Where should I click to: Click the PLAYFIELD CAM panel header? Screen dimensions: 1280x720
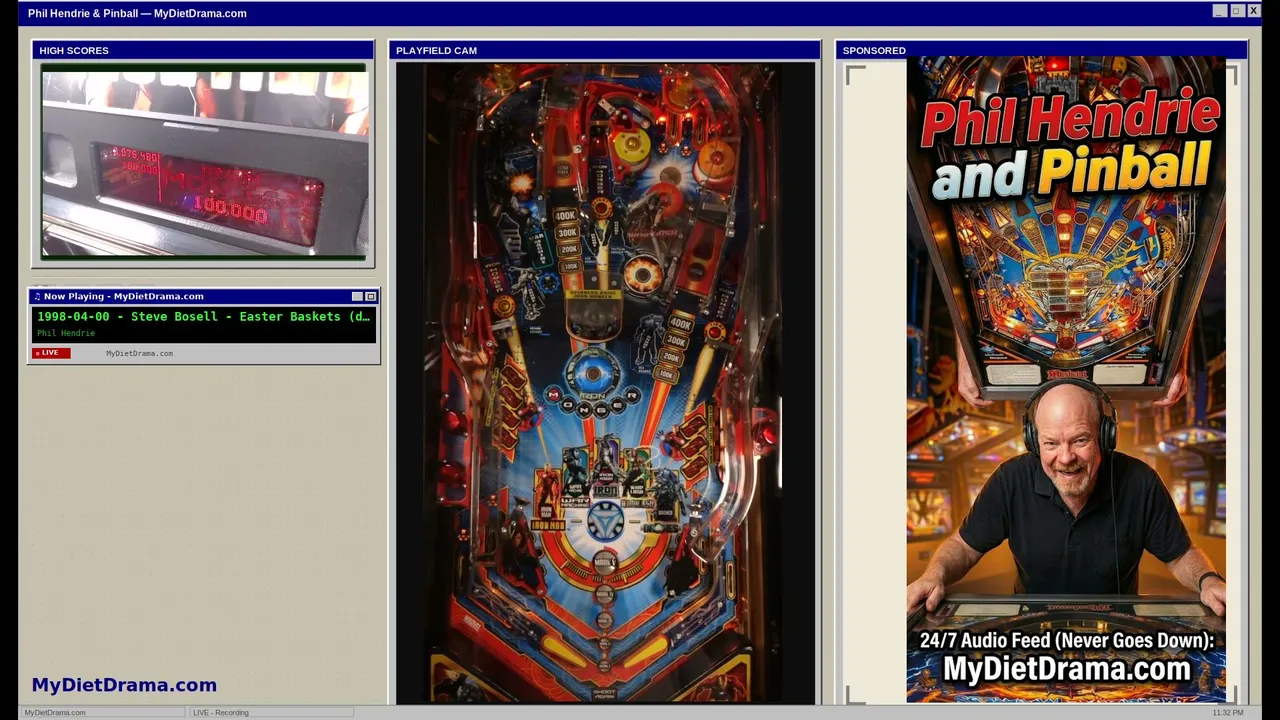click(605, 50)
